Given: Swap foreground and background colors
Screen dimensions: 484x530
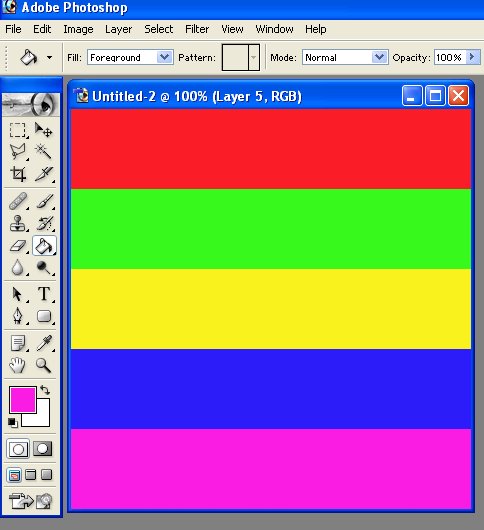Looking at the screenshot, I should point(45,390).
